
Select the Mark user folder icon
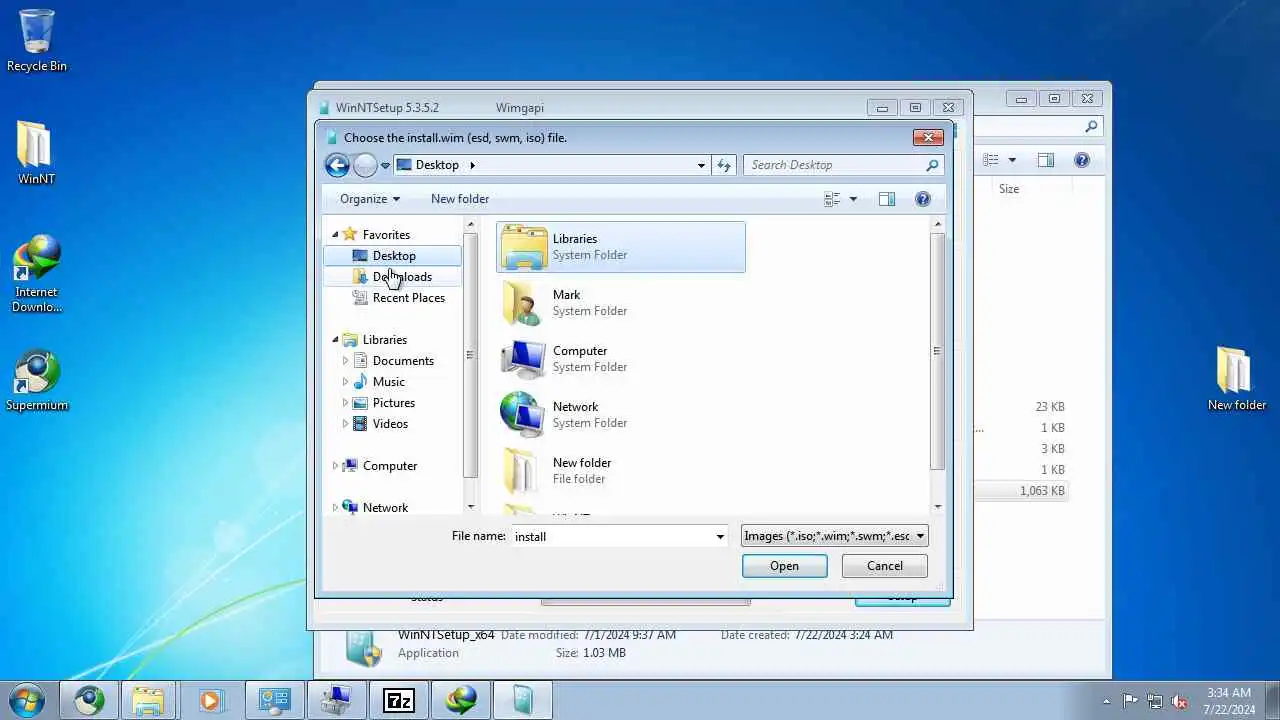point(524,303)
